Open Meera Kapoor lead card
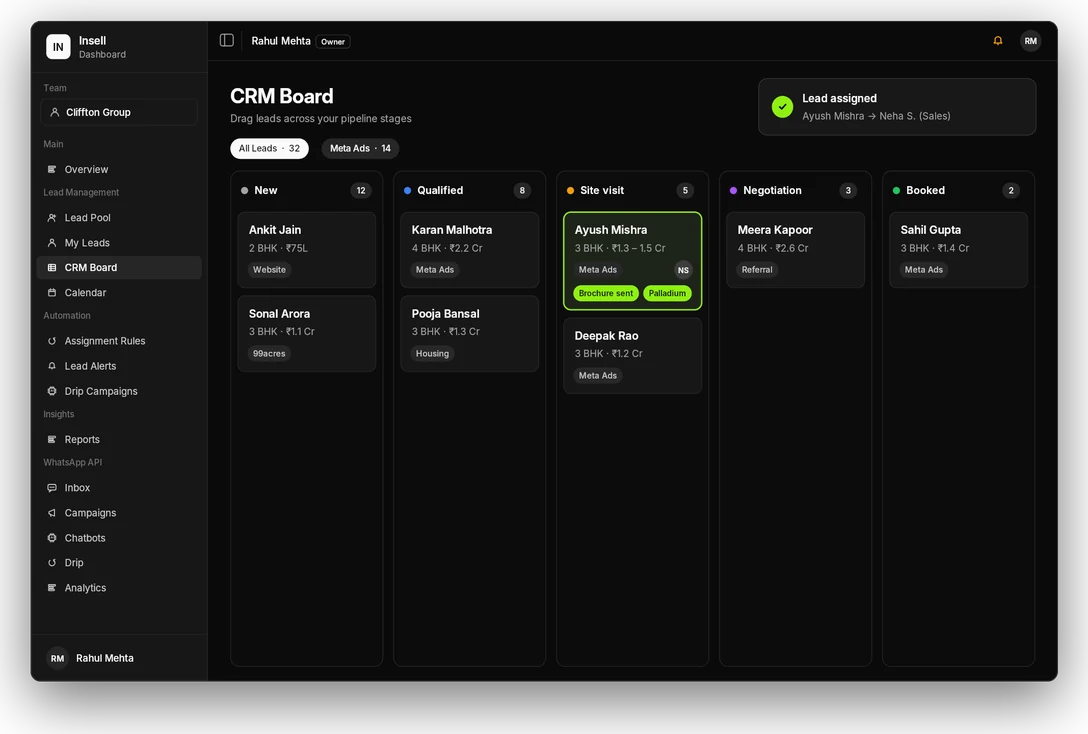This screenshot has width=1088, height=734. [x=796, y=250]
